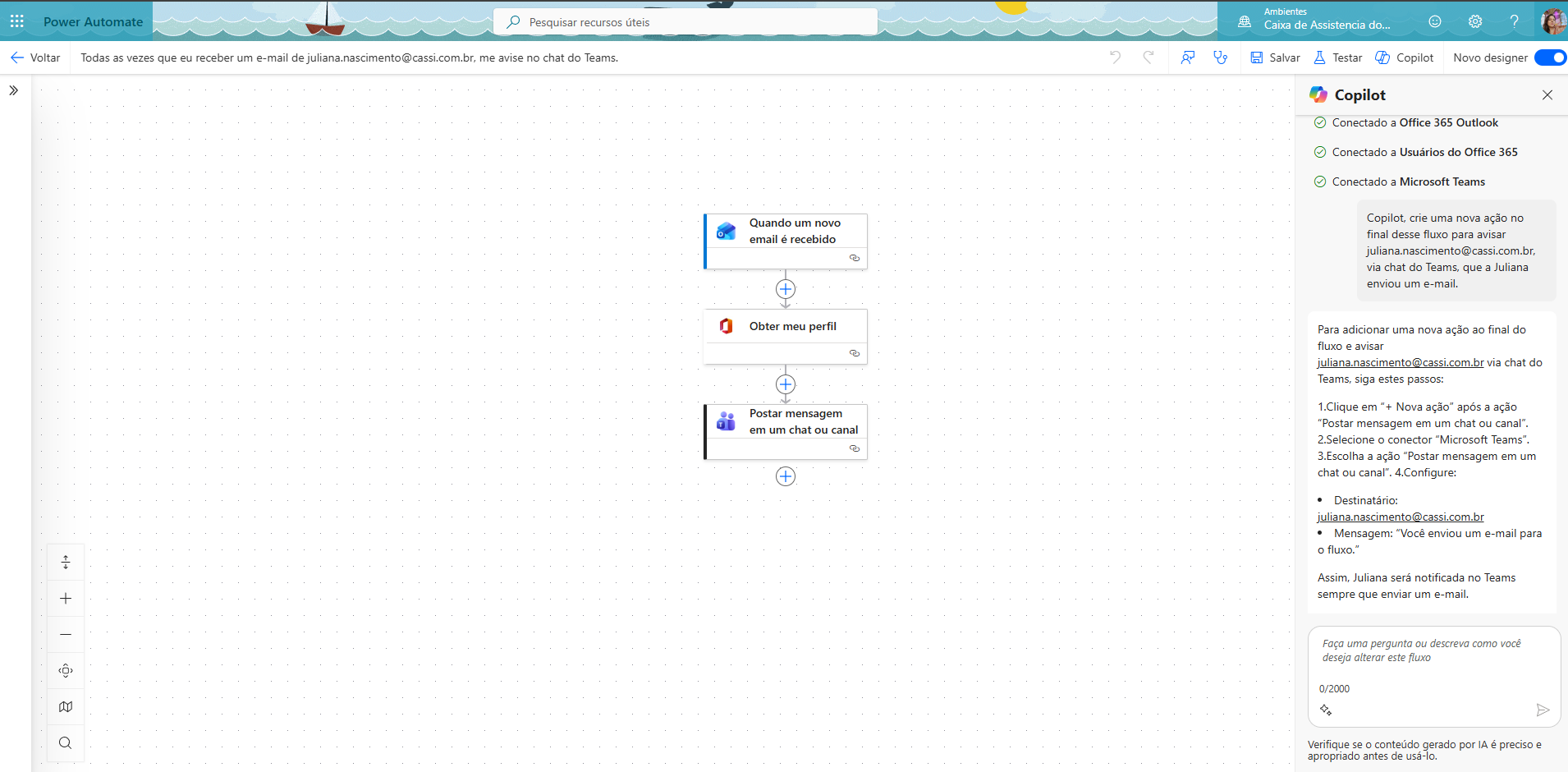
Task: Click the 0/2000 character counter
Action: coord(1334,689)
